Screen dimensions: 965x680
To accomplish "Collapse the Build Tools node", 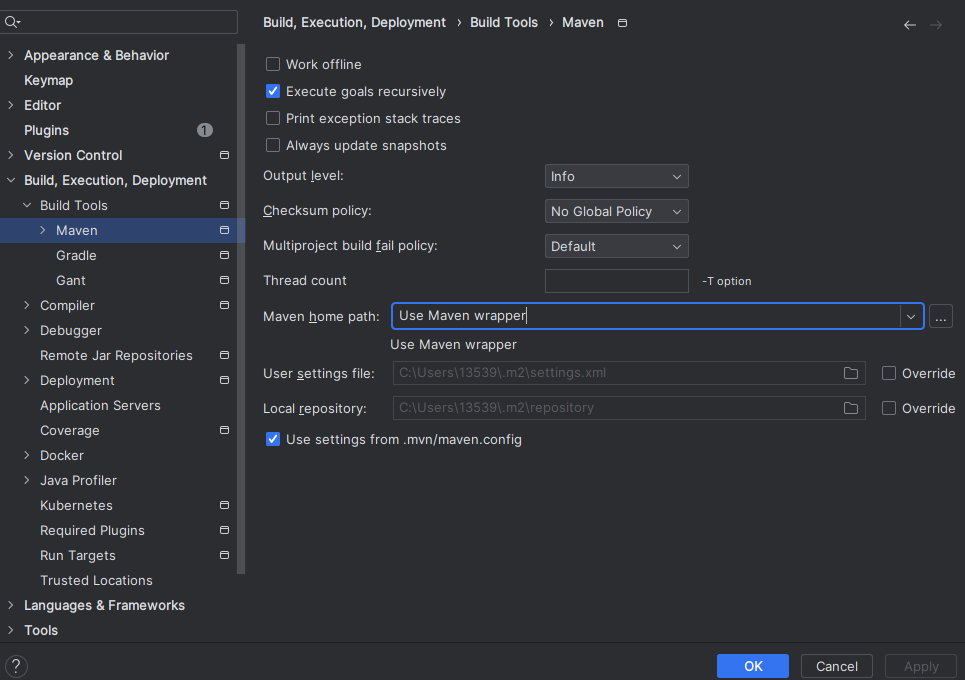I will [27, 205].
